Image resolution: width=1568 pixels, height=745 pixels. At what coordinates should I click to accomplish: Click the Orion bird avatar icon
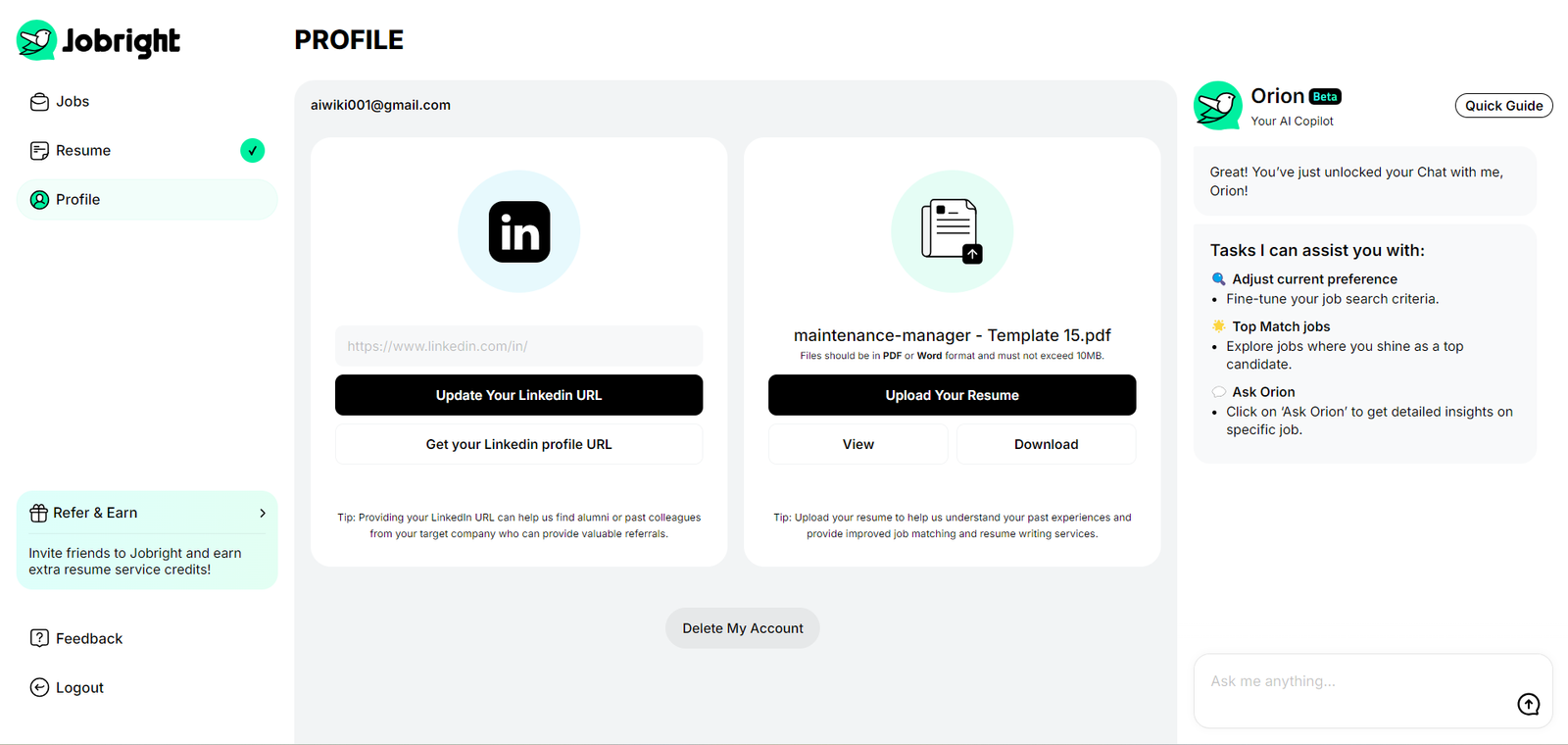pyautogui.click(x=1218, y=105)
